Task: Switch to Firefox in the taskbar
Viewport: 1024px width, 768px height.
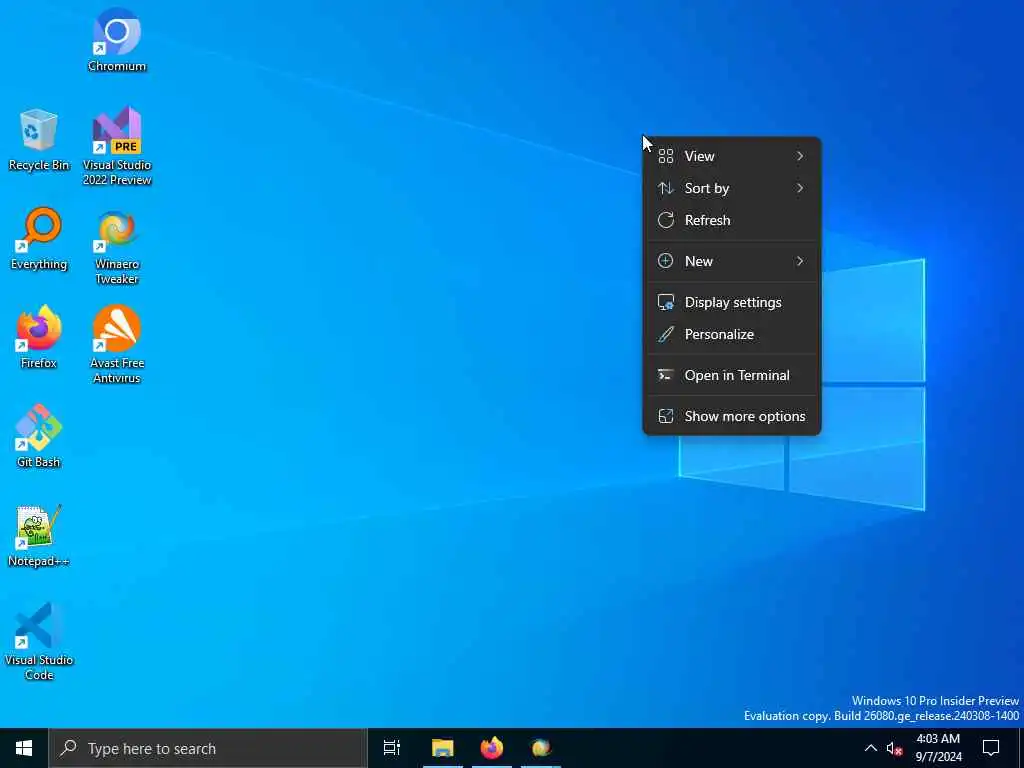Action: click(x=492, y=748)
